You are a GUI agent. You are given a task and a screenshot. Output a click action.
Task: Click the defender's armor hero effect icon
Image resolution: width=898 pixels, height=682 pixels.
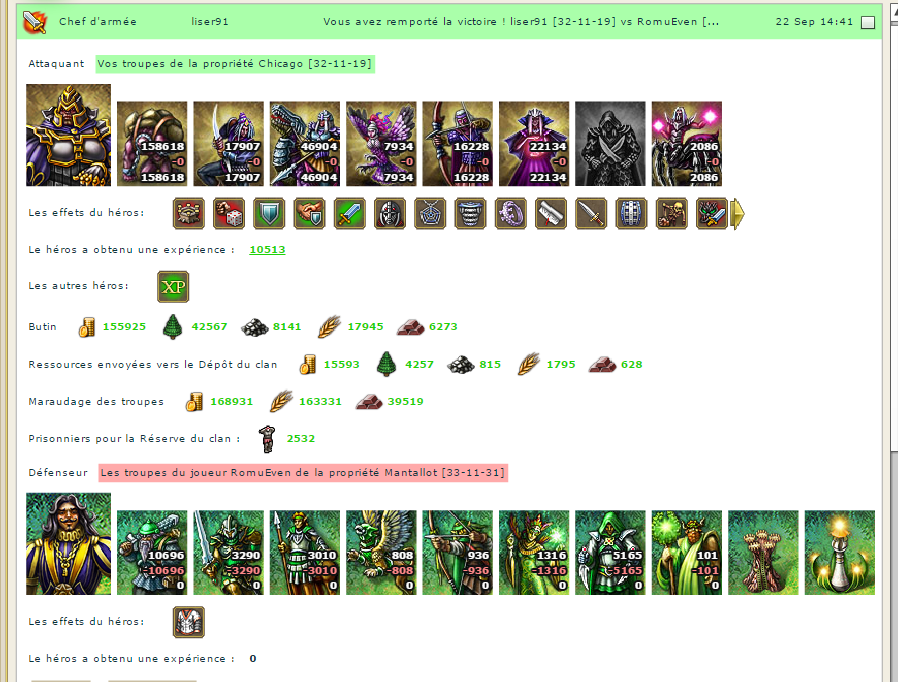pos(188,622)
